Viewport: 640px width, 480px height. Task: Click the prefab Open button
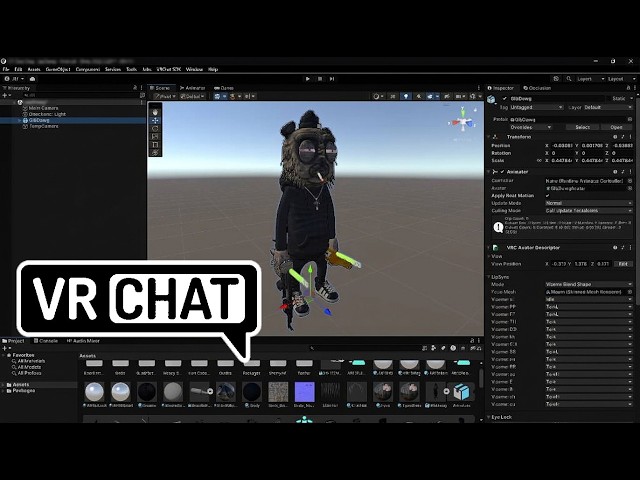pos(616,127)
